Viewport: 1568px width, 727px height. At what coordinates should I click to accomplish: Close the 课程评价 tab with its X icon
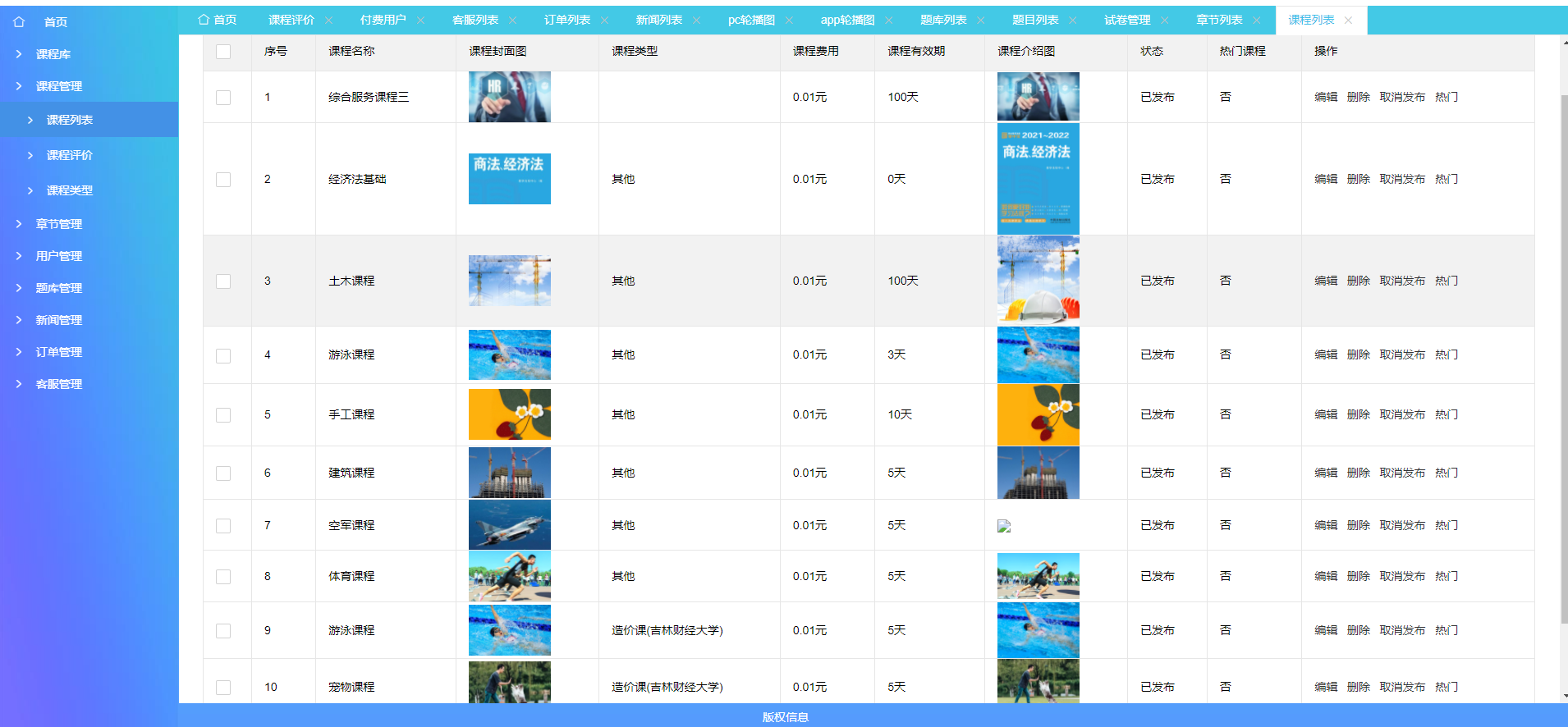pos(328,21)
